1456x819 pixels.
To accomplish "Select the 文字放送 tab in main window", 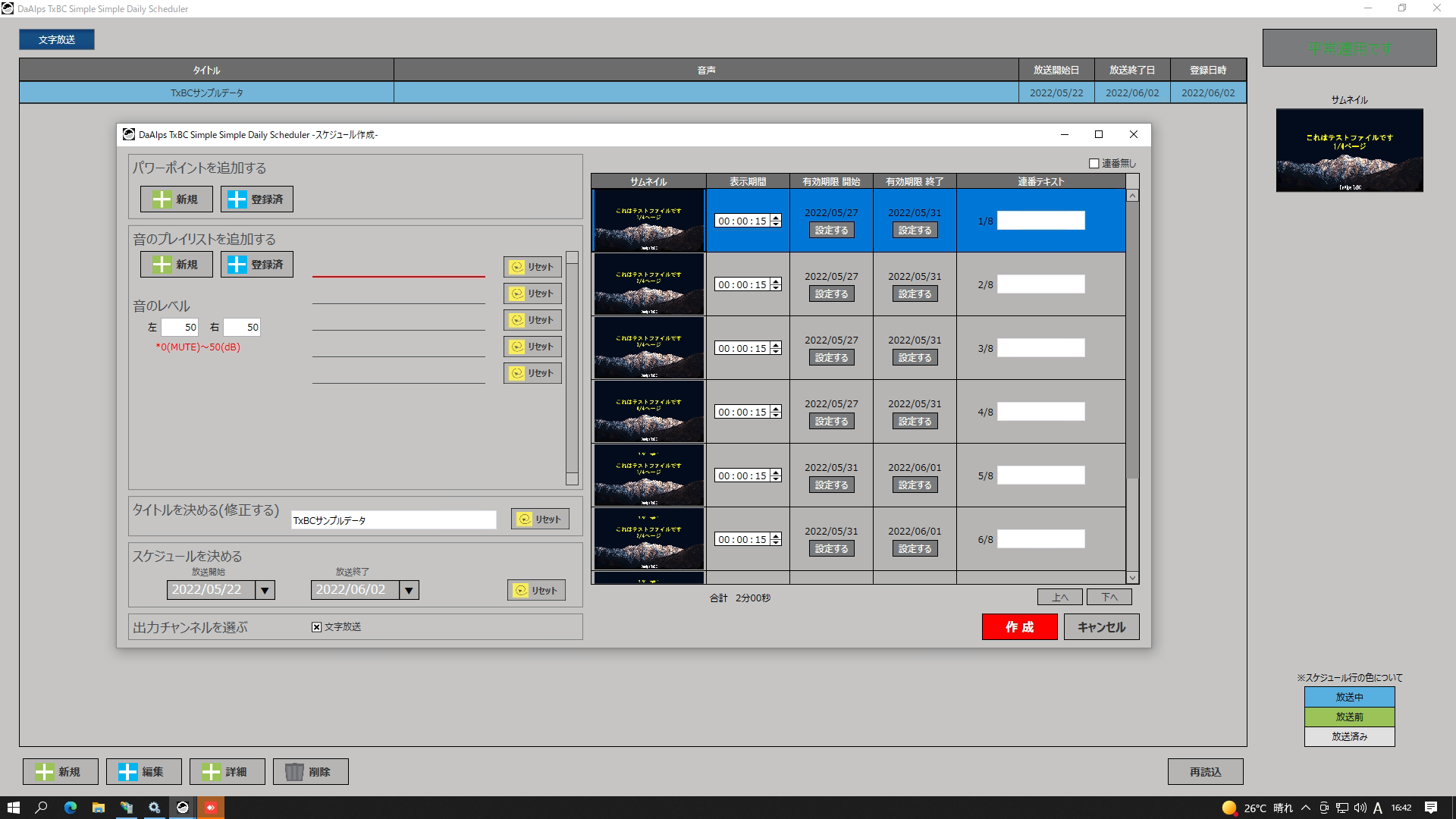I will click(x=57, y=39).
